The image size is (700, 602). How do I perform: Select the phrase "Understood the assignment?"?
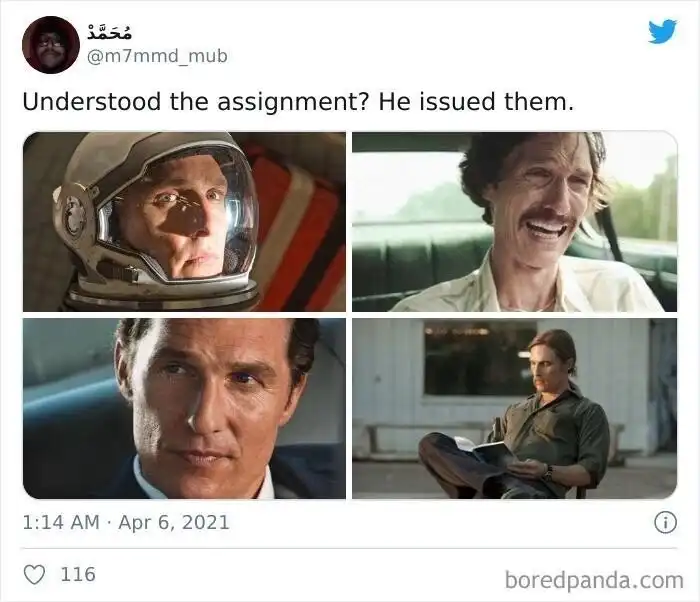(x=196, y=102)
